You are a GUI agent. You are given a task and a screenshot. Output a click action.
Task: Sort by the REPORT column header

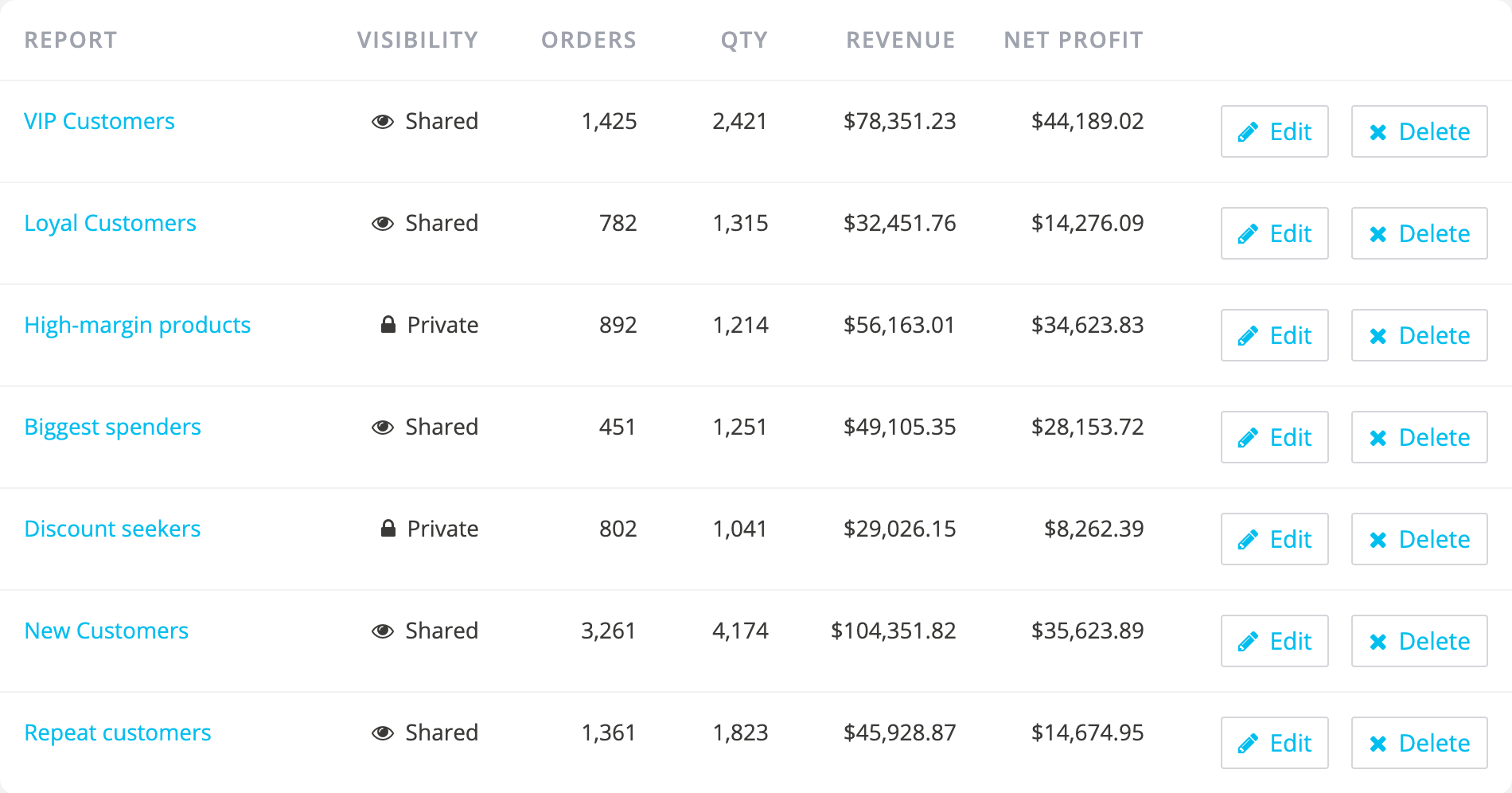(71, 40)
